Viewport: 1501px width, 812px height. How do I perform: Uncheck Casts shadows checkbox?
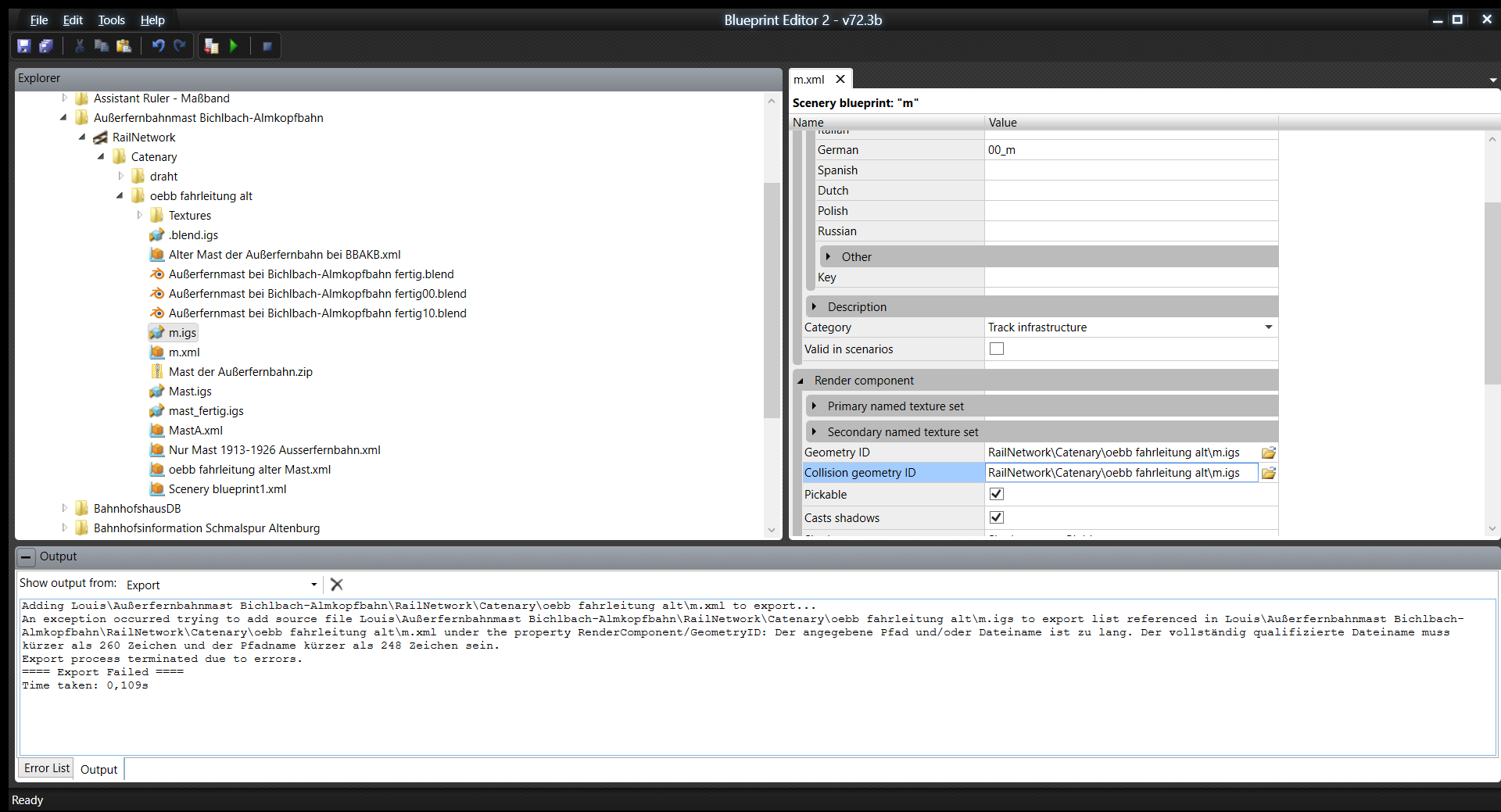tap(997, 517)
